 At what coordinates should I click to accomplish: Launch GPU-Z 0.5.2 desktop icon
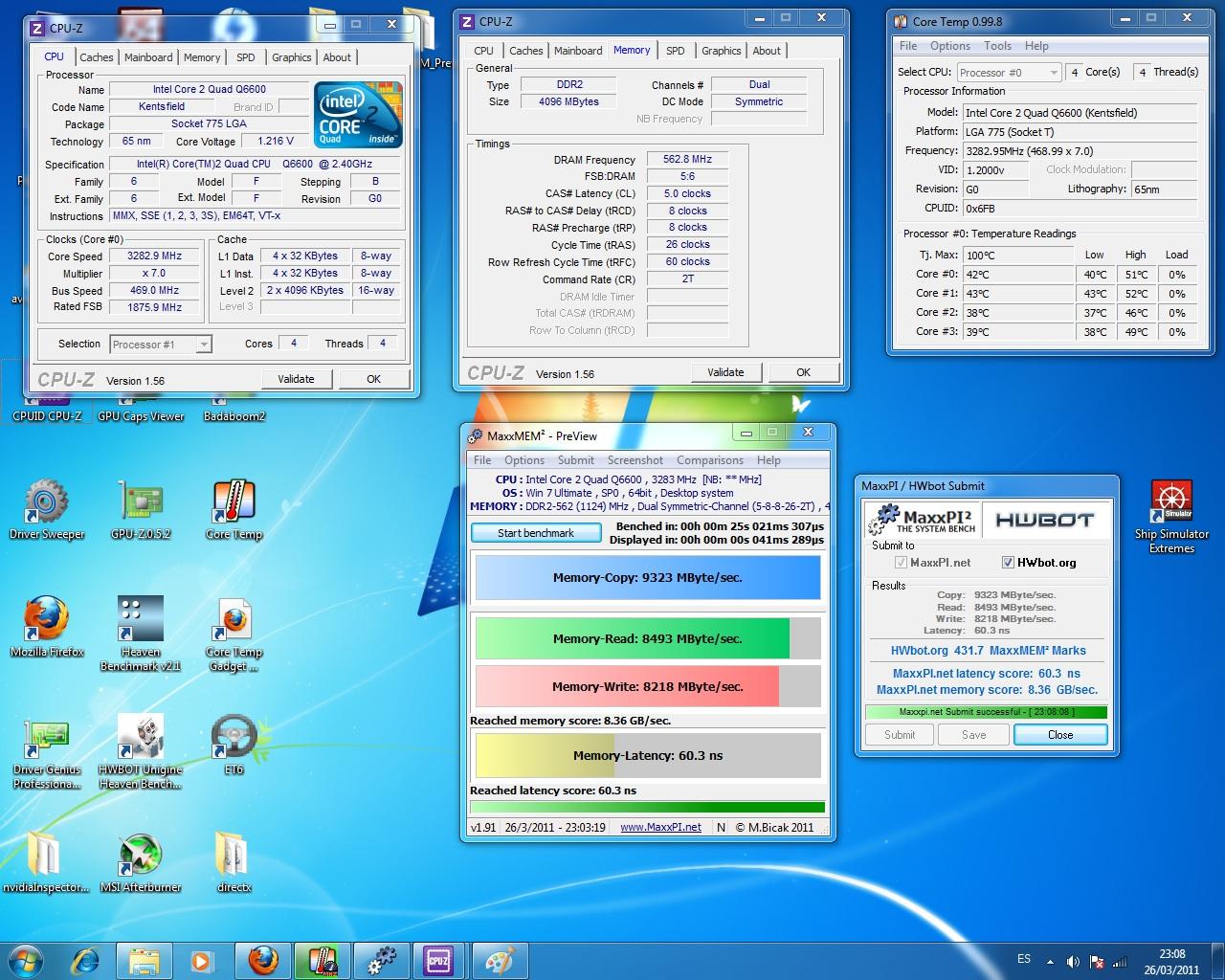coord(141,510)
